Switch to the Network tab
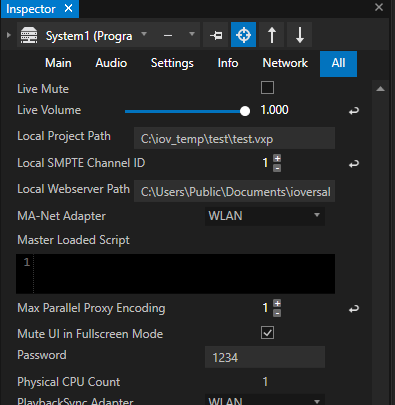The image size is (395, 405). coord(285,63)
